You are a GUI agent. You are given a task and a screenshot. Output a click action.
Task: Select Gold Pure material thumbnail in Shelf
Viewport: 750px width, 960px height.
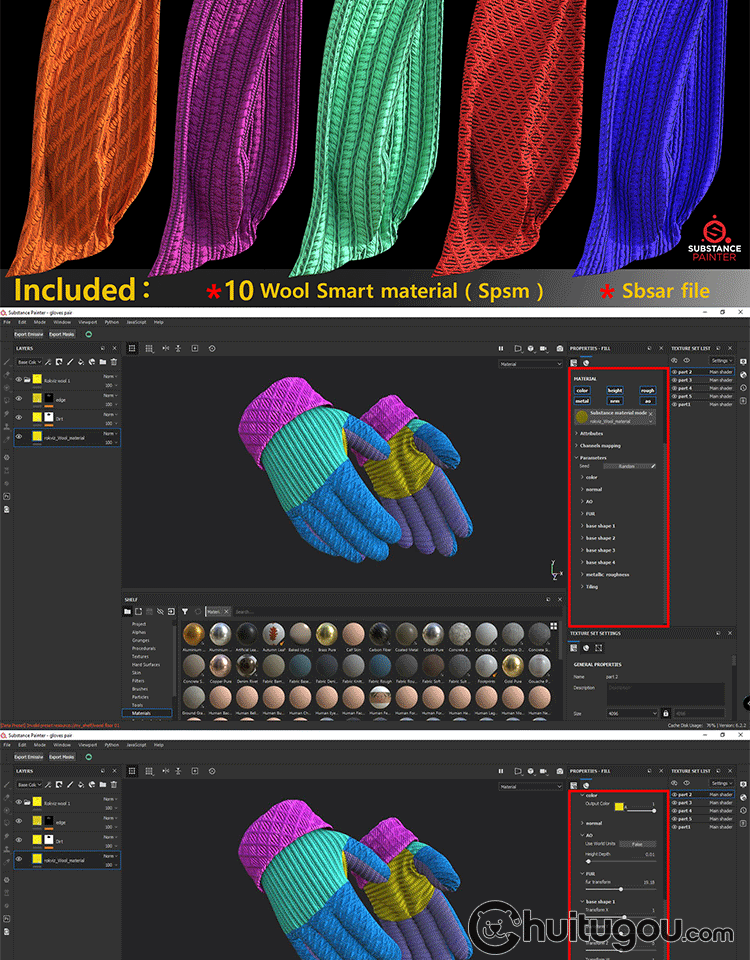[x=512, y=668]
